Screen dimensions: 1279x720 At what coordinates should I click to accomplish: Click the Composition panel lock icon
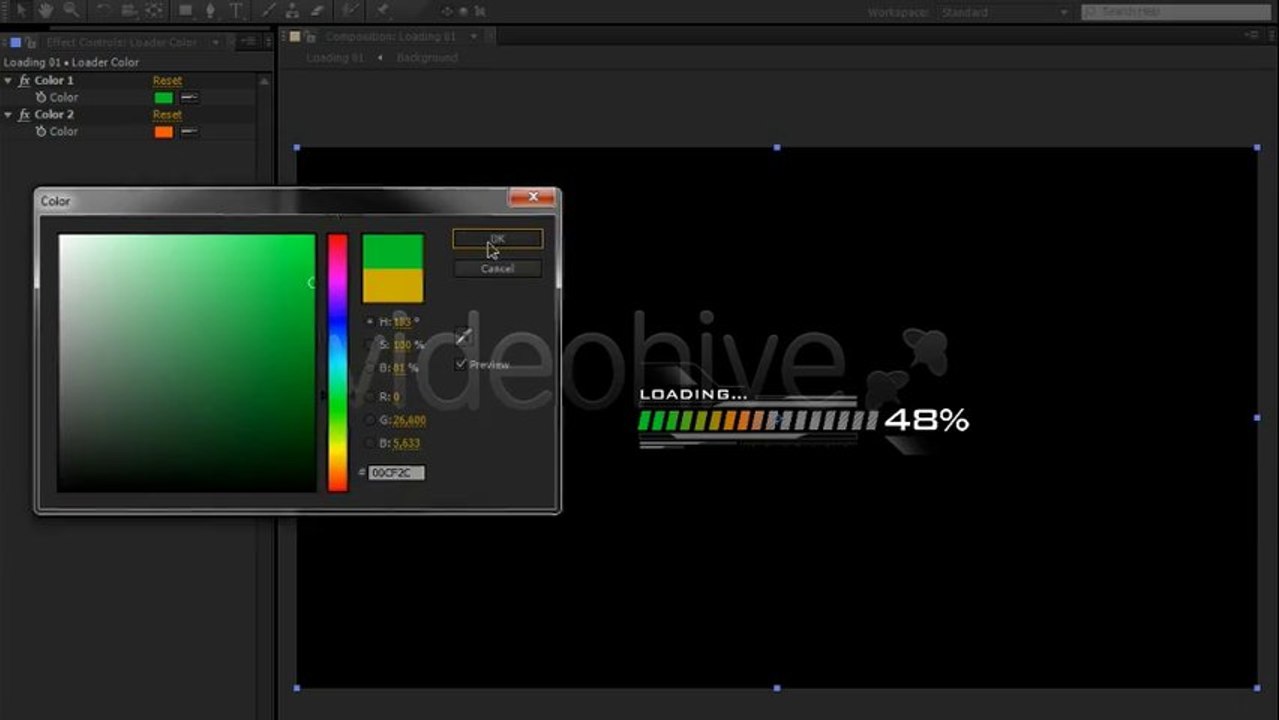(x=309, y=37)
